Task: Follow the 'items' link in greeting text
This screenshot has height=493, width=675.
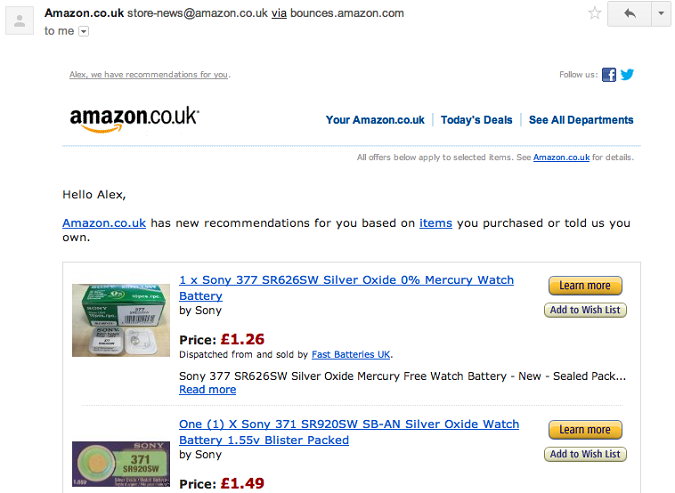Action: point(436,223)
